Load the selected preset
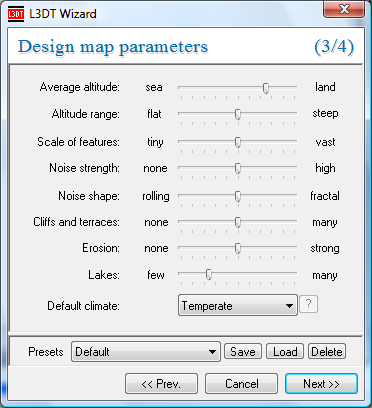Screen dimensions: 372x408 click(x=285, y=352)
